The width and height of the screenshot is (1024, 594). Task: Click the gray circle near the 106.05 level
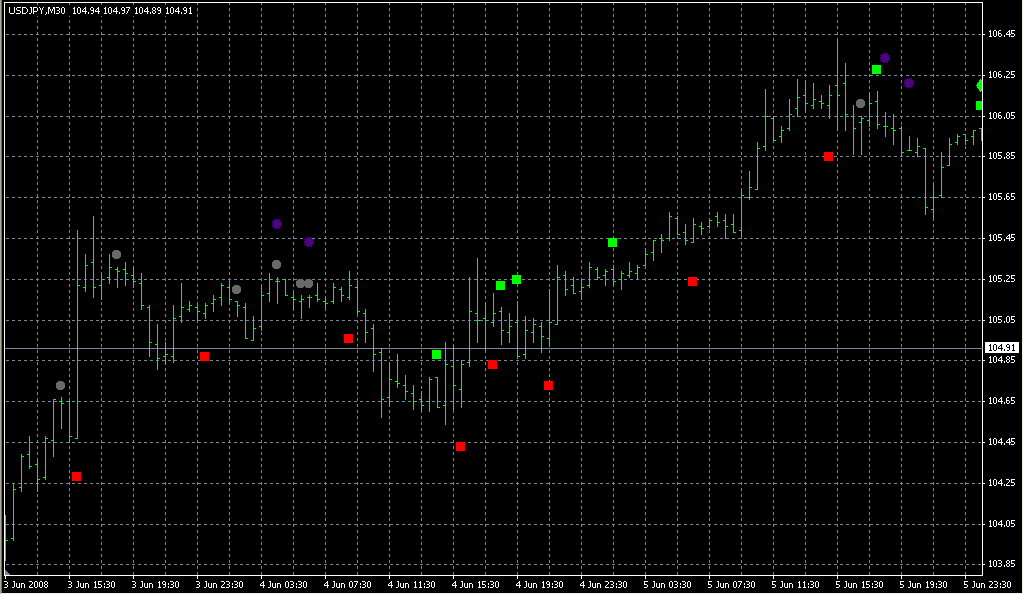pyautogui.click(x=860, y=103)
